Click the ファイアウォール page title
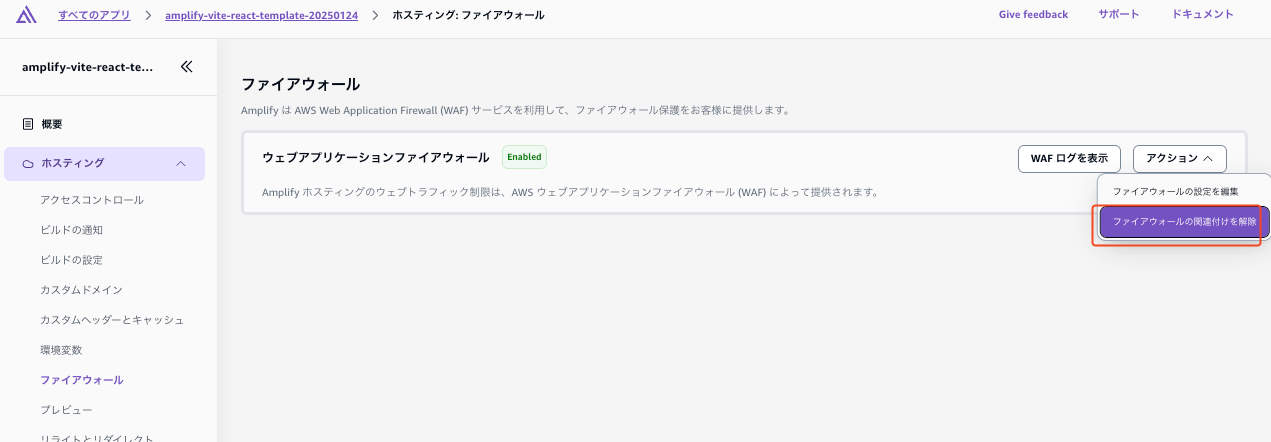 301,84
